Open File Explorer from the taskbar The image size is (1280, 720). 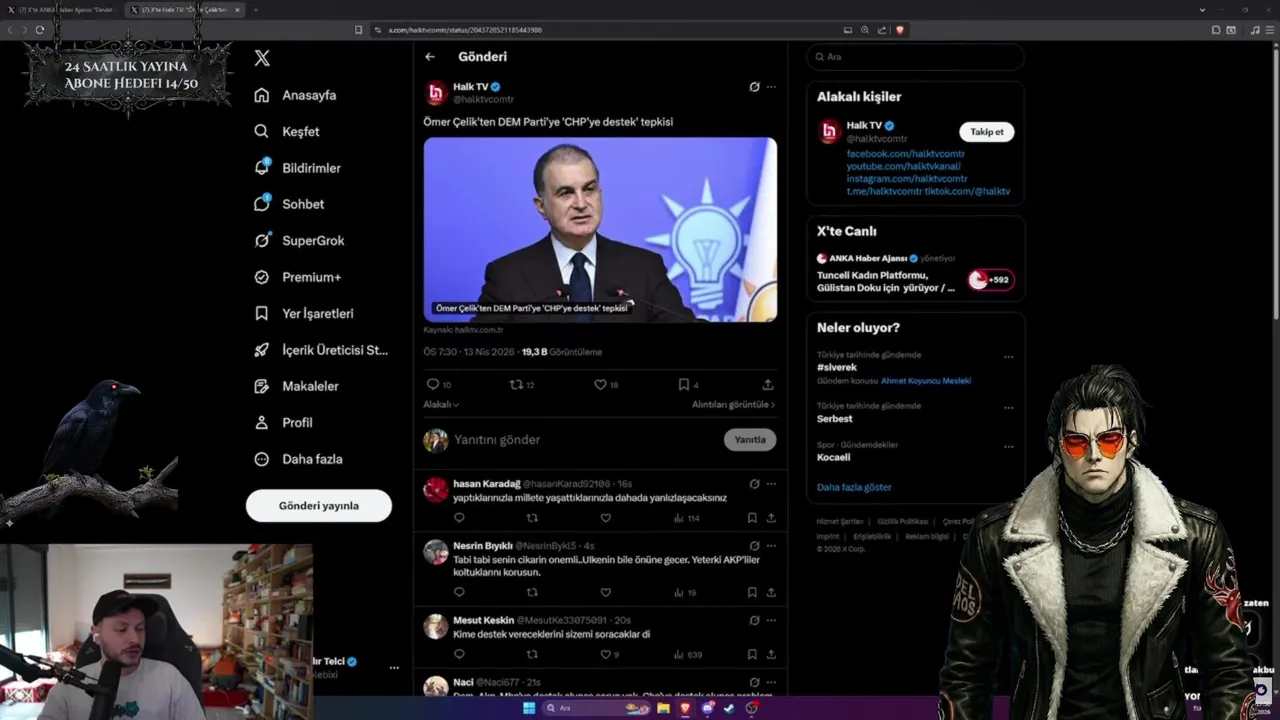[663, 708]
